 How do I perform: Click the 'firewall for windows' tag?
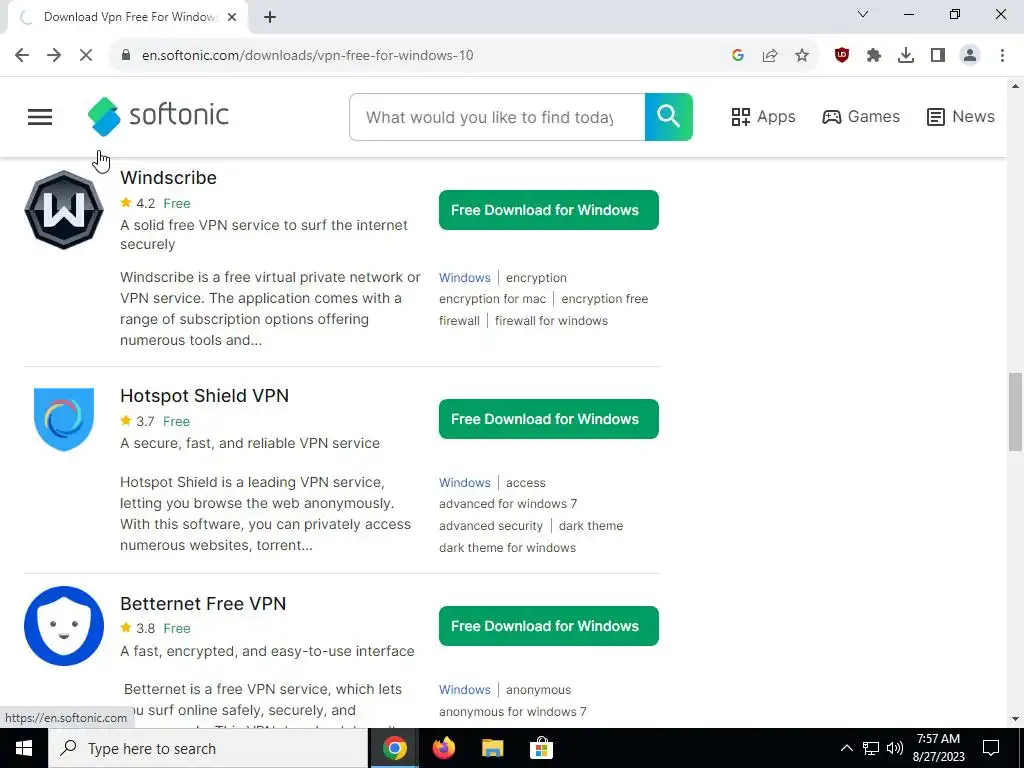[551, 321]
